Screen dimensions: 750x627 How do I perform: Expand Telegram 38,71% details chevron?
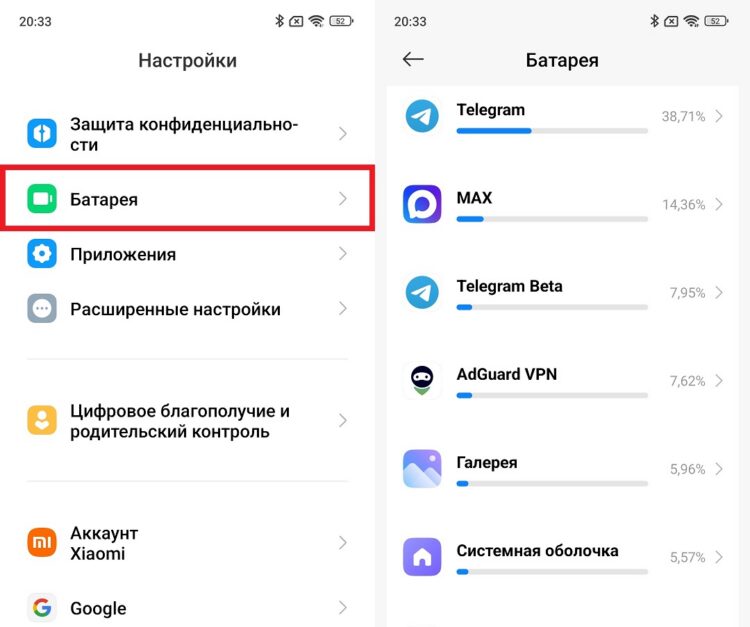point(719,116)
